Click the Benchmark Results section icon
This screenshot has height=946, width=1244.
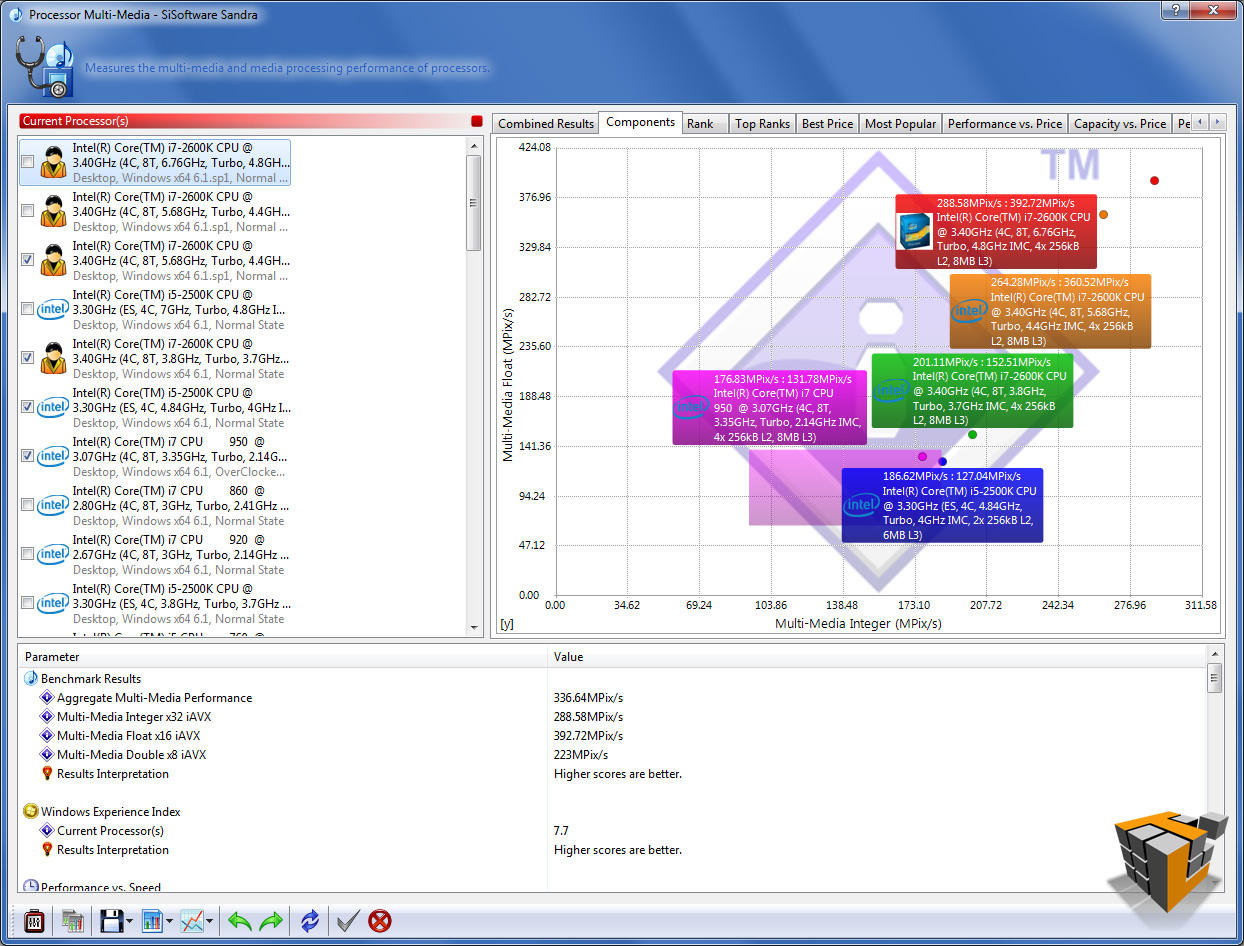31,679
